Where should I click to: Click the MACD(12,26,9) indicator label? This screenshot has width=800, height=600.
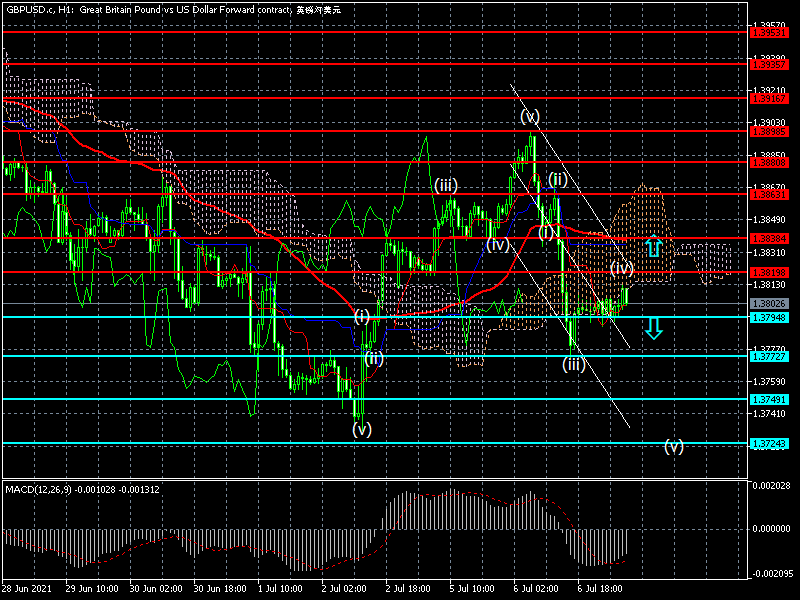(83, 489)
